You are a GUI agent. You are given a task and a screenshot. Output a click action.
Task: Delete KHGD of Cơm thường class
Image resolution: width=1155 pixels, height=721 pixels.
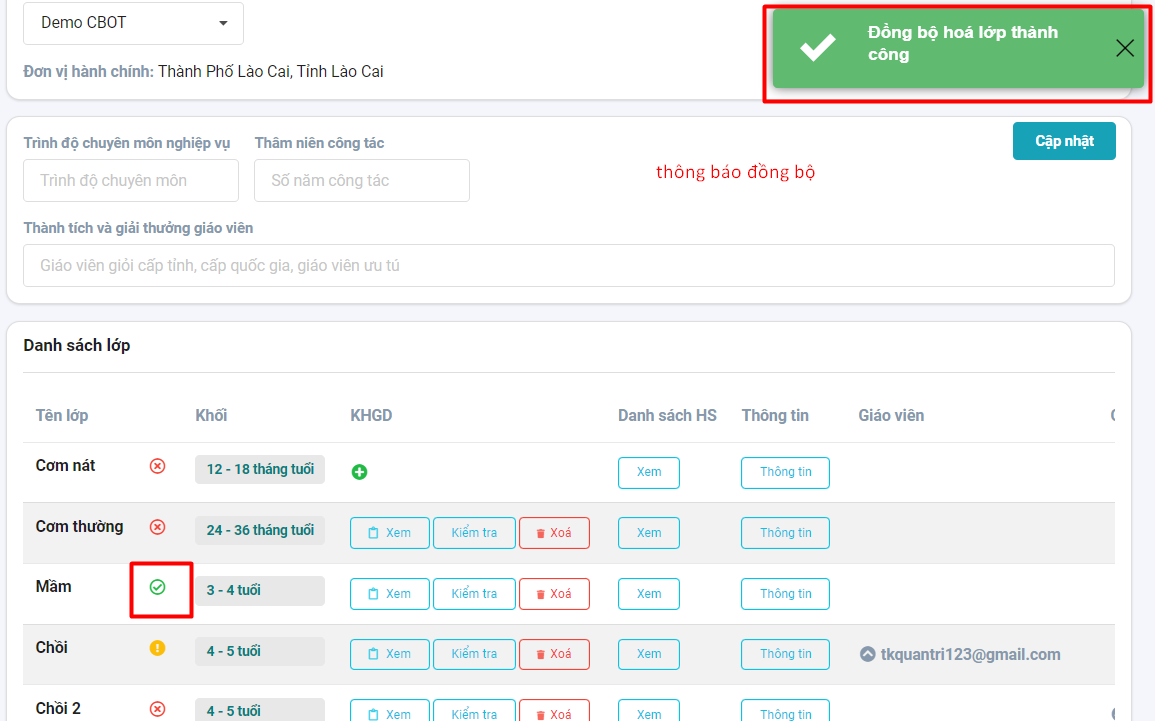point(554,533)
